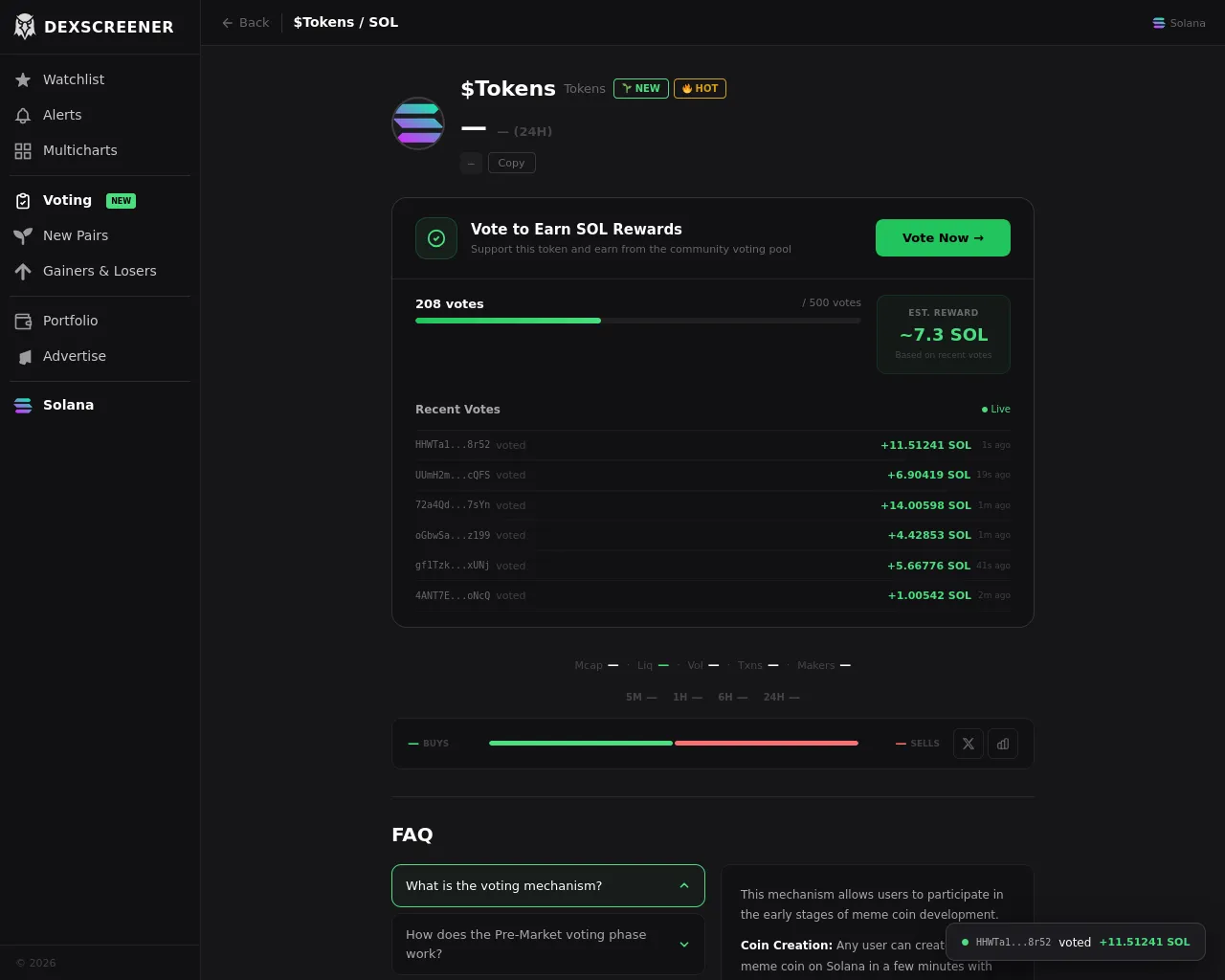Select Portfolio menu item
The height and width of the screenshot is (980, 1225).
(100, 321)
